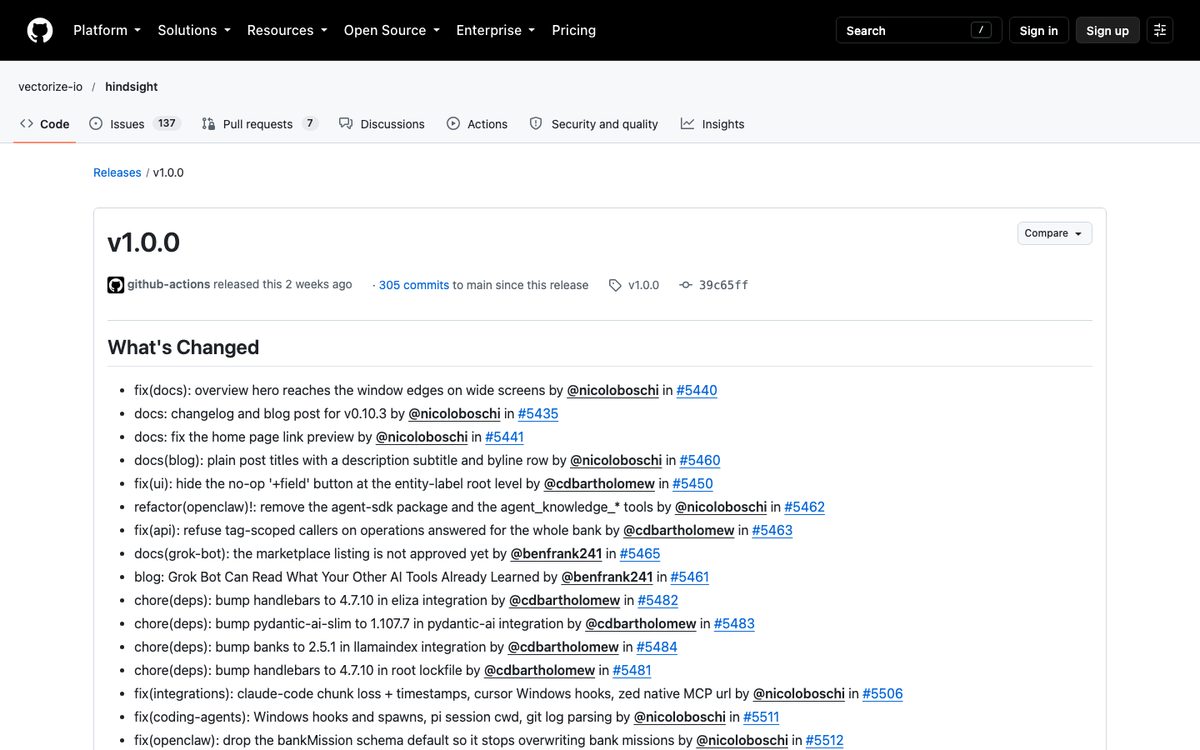The height and width of the screenshot is (750, 1200).
Task: Expand the Solutions menu
Action: pos(194,30)
